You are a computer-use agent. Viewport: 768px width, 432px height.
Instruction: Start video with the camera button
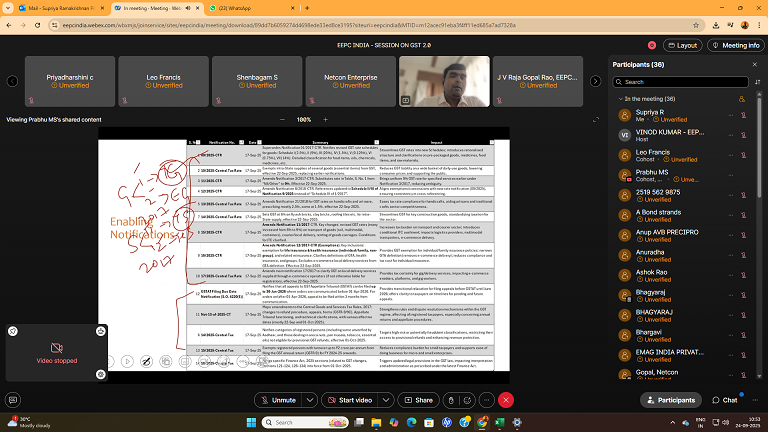(353, 400)
